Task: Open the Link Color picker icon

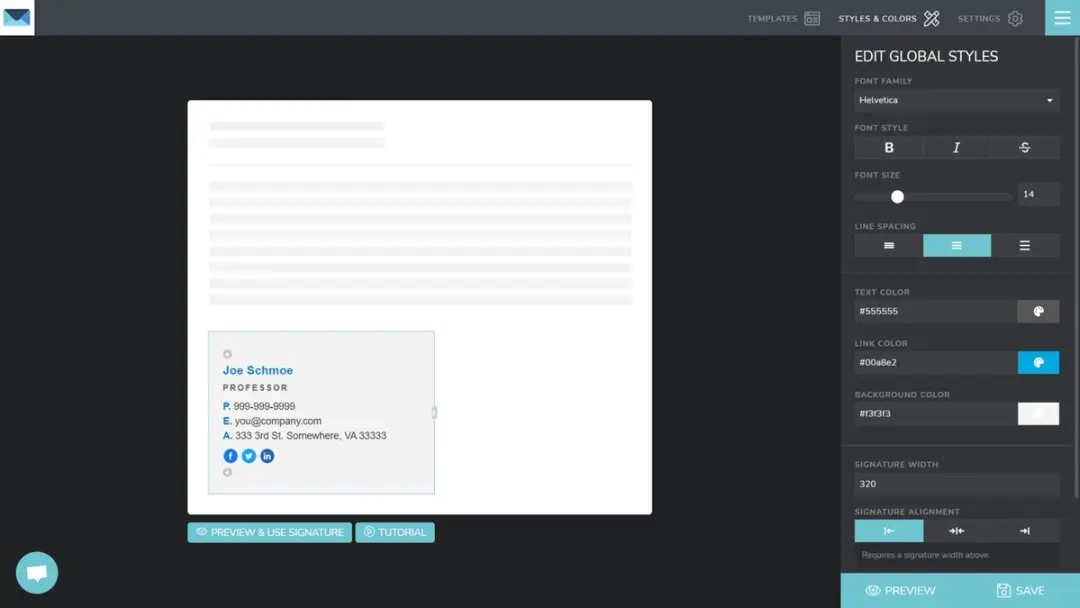Action: tap(1038, 362)
